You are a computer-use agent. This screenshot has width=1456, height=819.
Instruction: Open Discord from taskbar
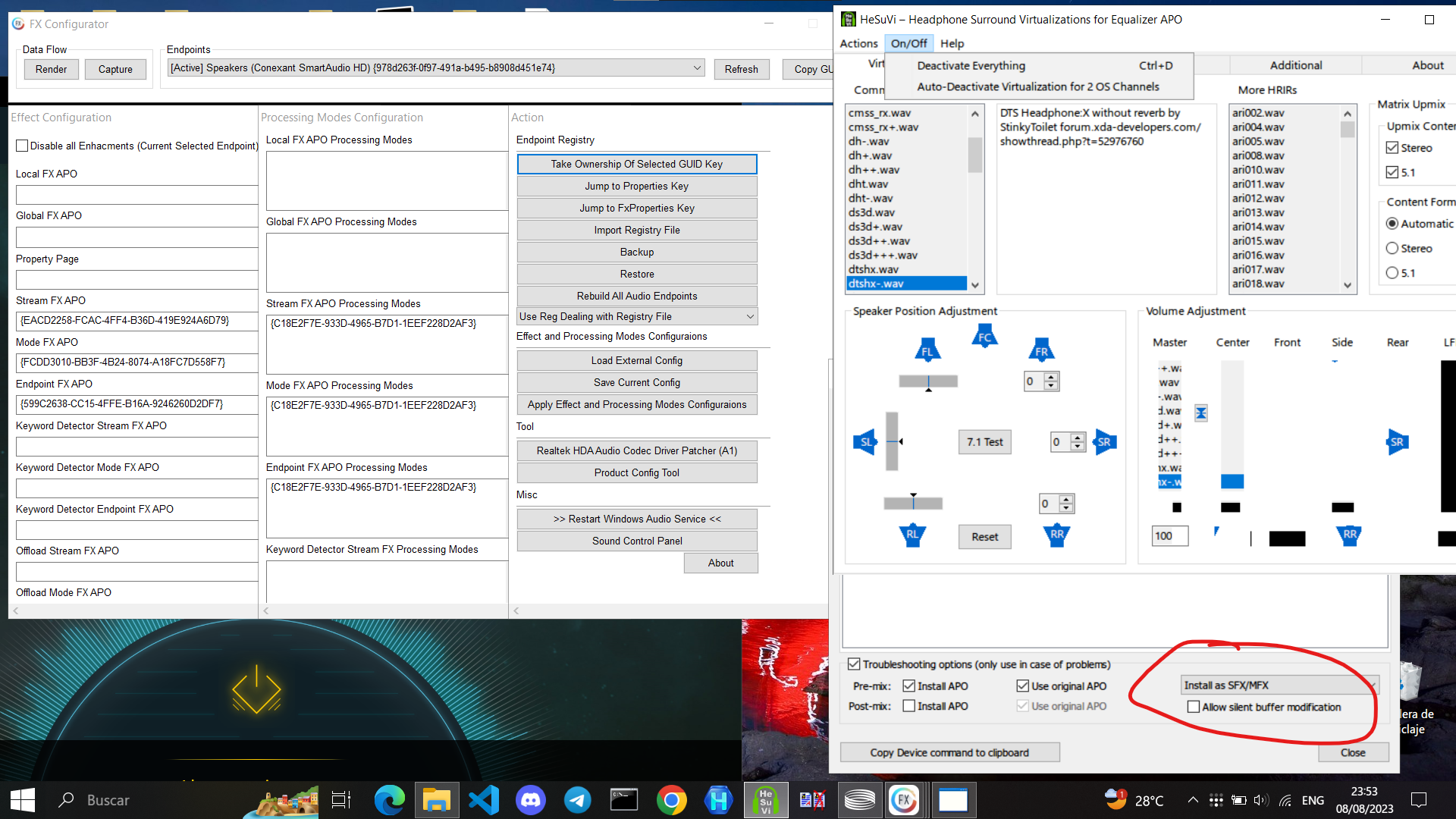pos(531,800)
